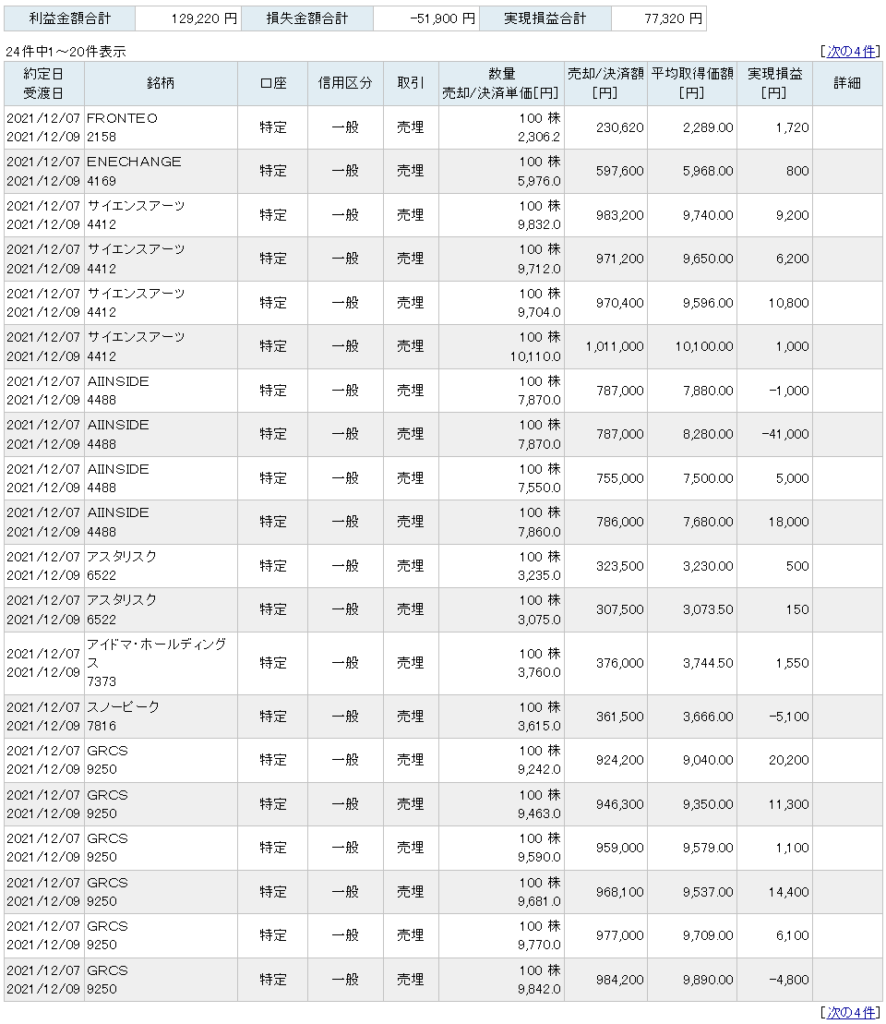Click the unit price 9,681.0

point(539,901)
